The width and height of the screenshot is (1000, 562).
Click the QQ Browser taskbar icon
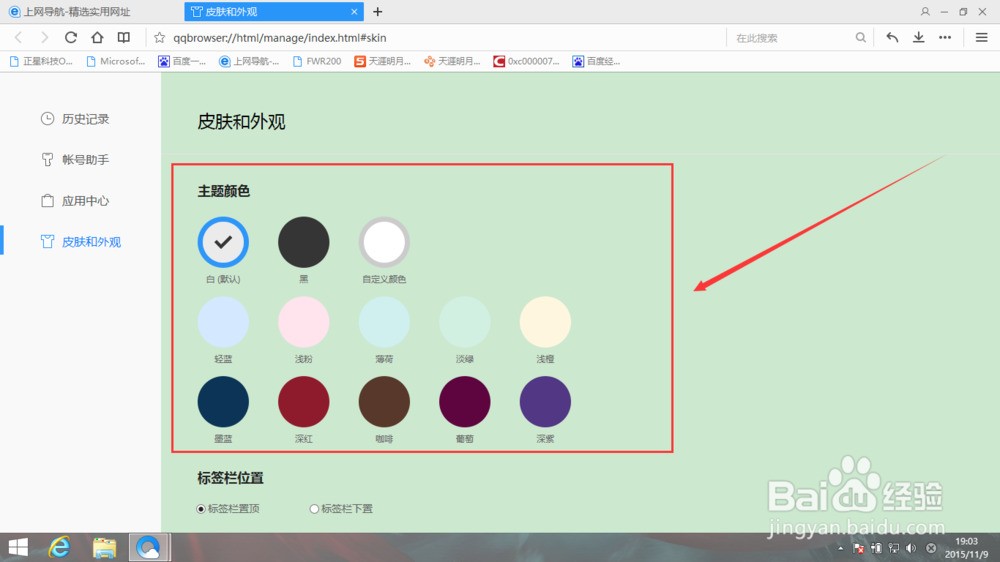tap(149, 547)
